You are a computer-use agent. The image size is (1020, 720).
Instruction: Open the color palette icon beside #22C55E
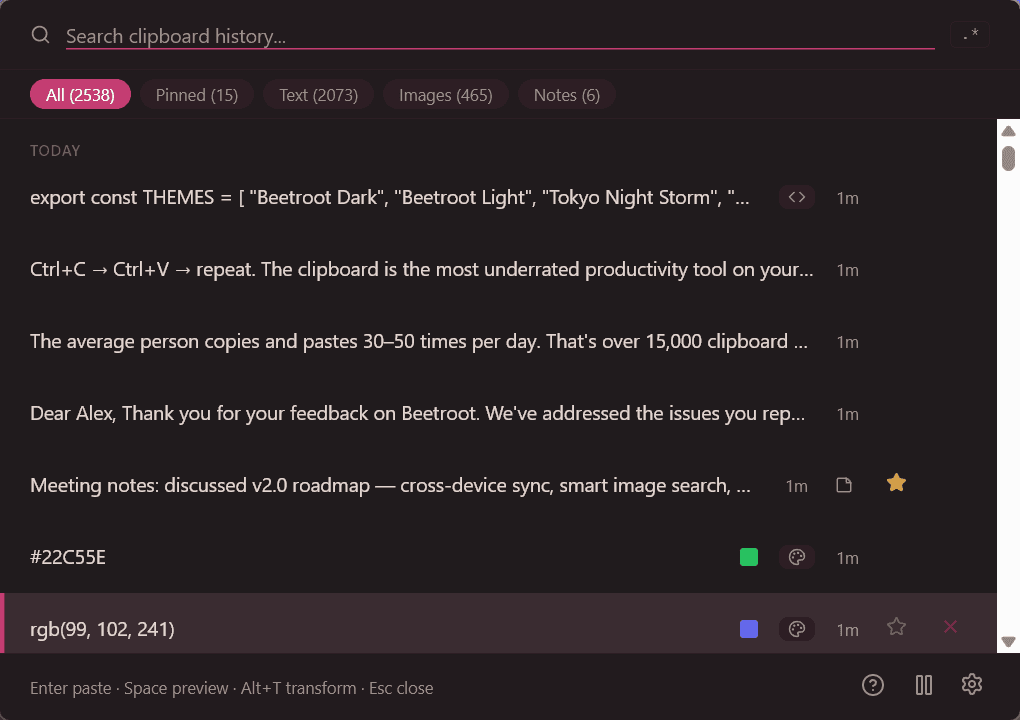797,557
